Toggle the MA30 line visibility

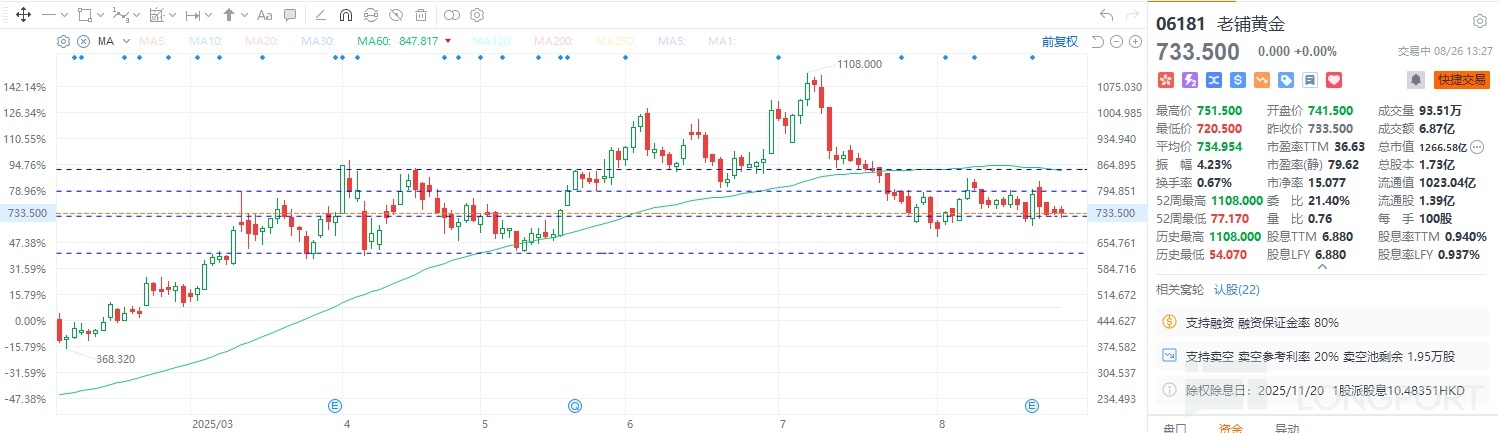(318, 41)
